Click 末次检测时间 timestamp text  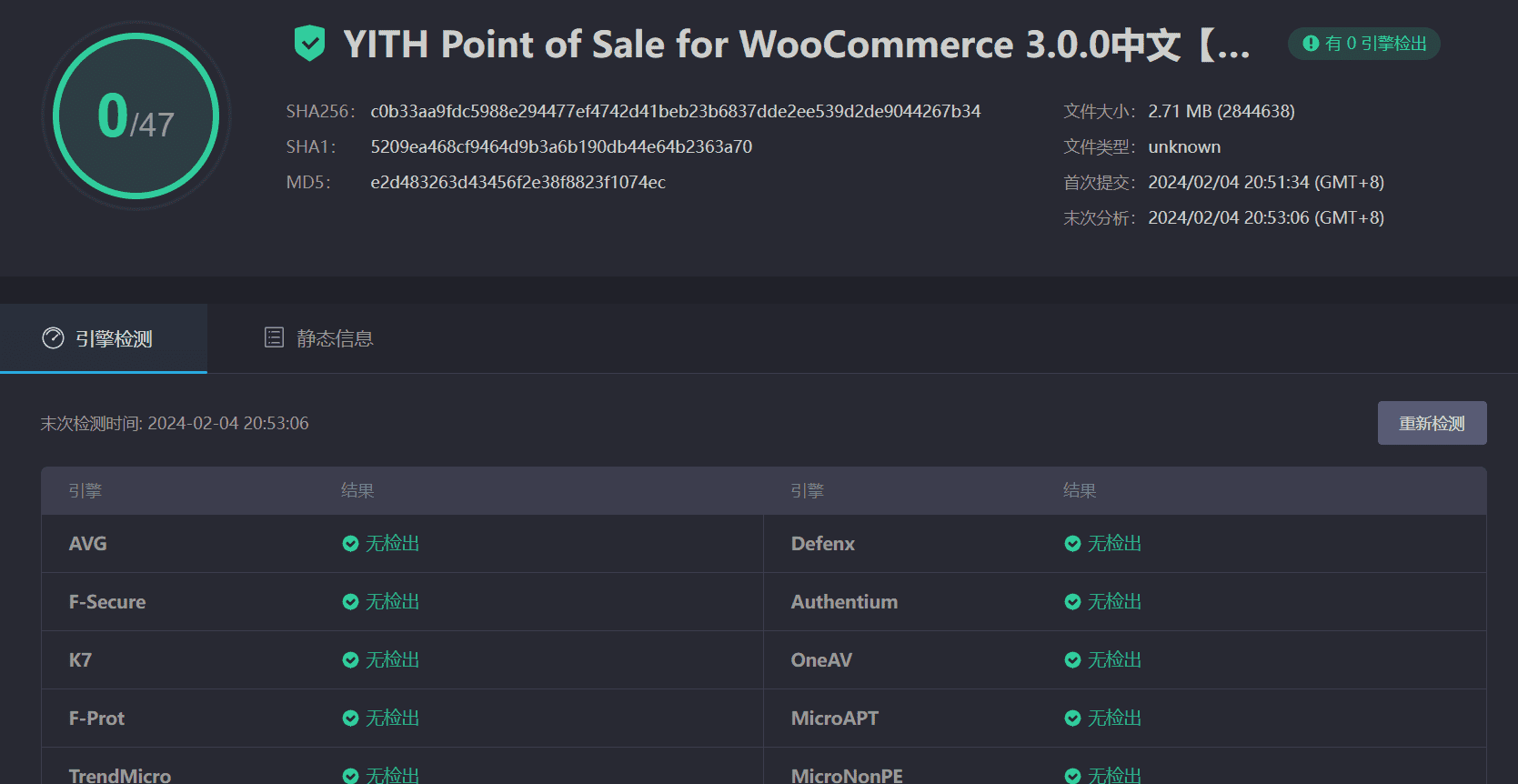click(x=175, y=423)
